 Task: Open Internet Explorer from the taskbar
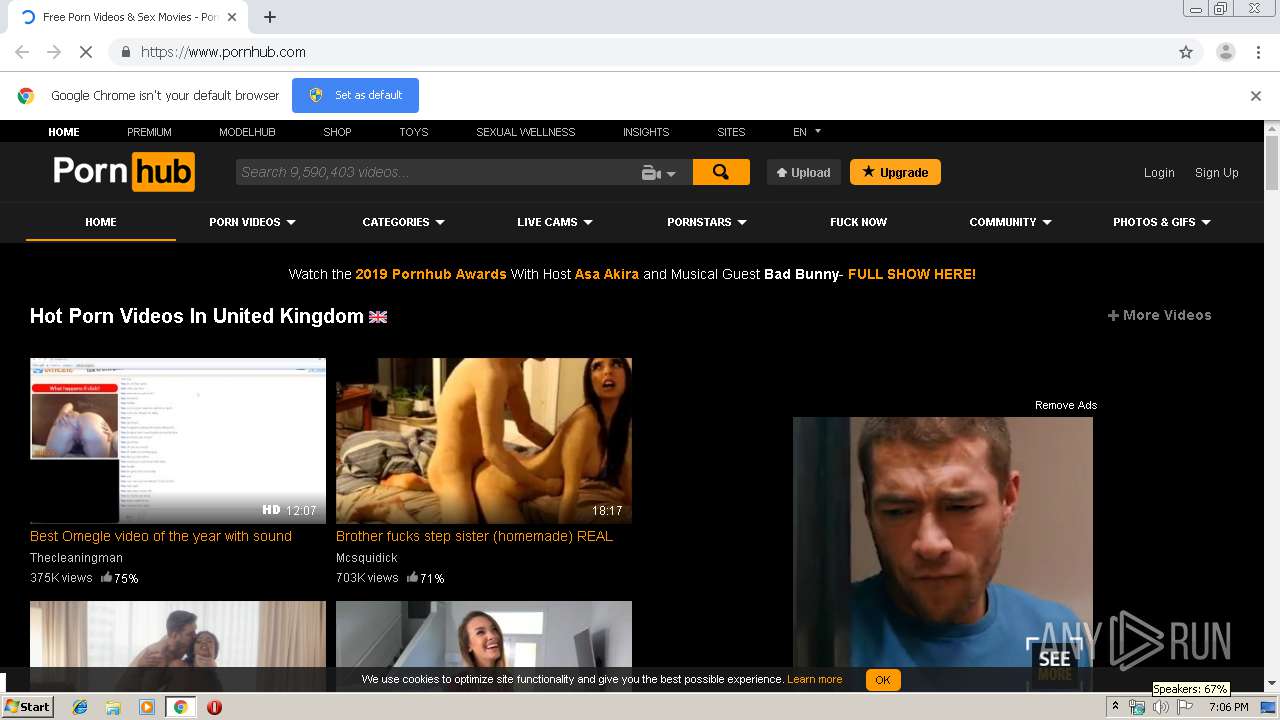(80, 707)
